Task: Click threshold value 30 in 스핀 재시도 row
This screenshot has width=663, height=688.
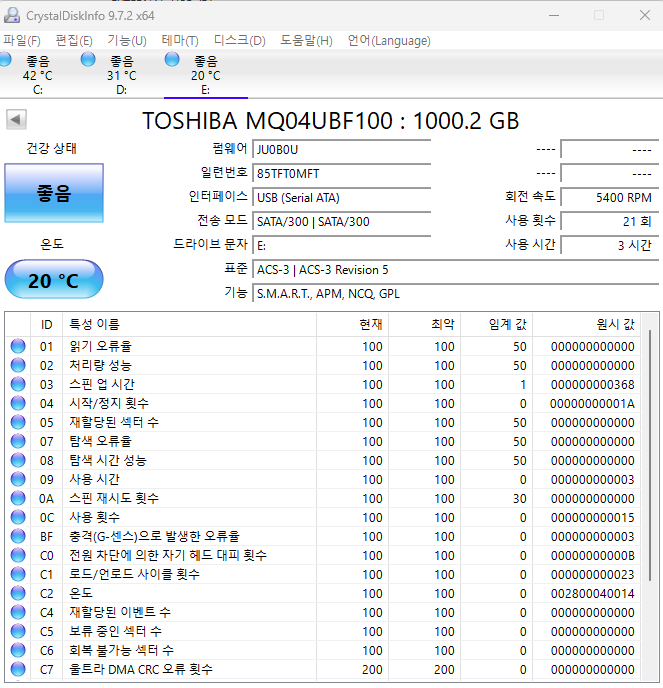Action: 520,499
